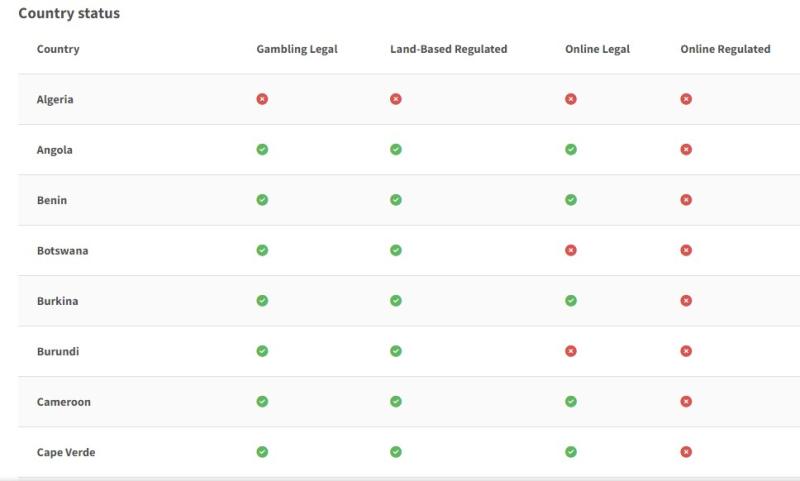Click Algeria's red Land-Based Regulated cross icon
800x481 pixels.
396,99
